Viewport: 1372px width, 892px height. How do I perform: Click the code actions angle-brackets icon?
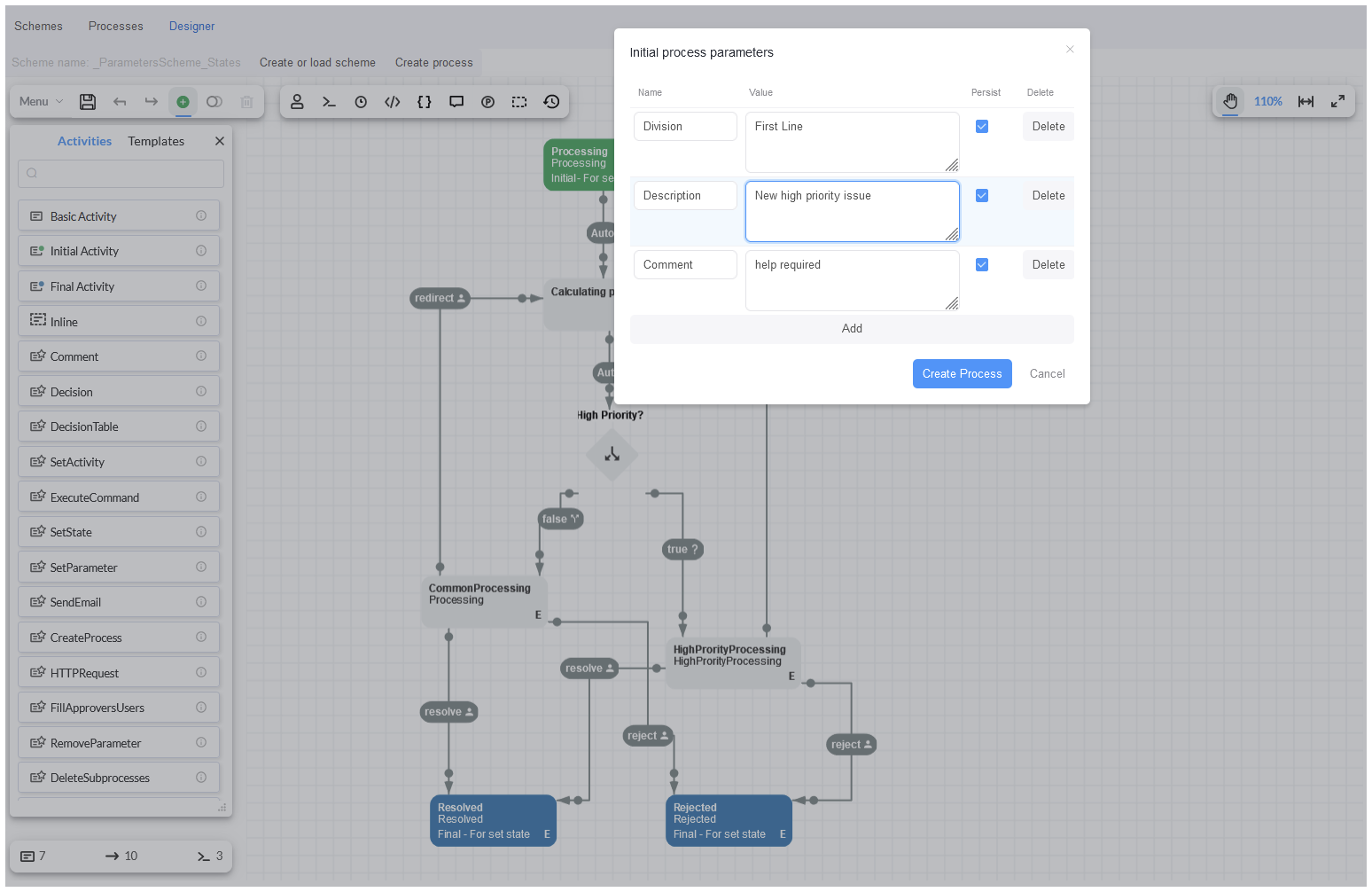point(393,102)
